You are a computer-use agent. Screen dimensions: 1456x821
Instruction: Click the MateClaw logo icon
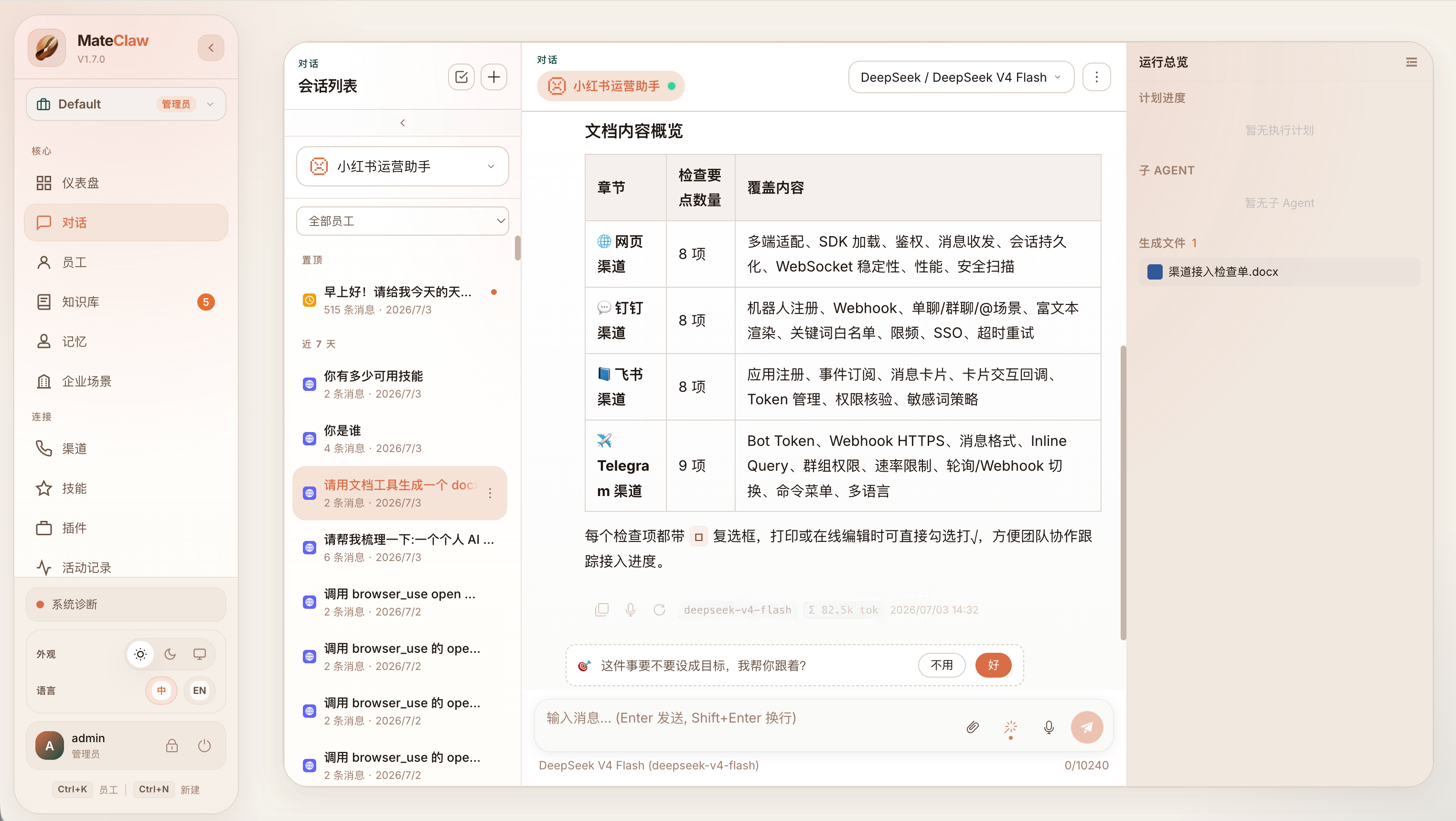[x=46, y=47]
